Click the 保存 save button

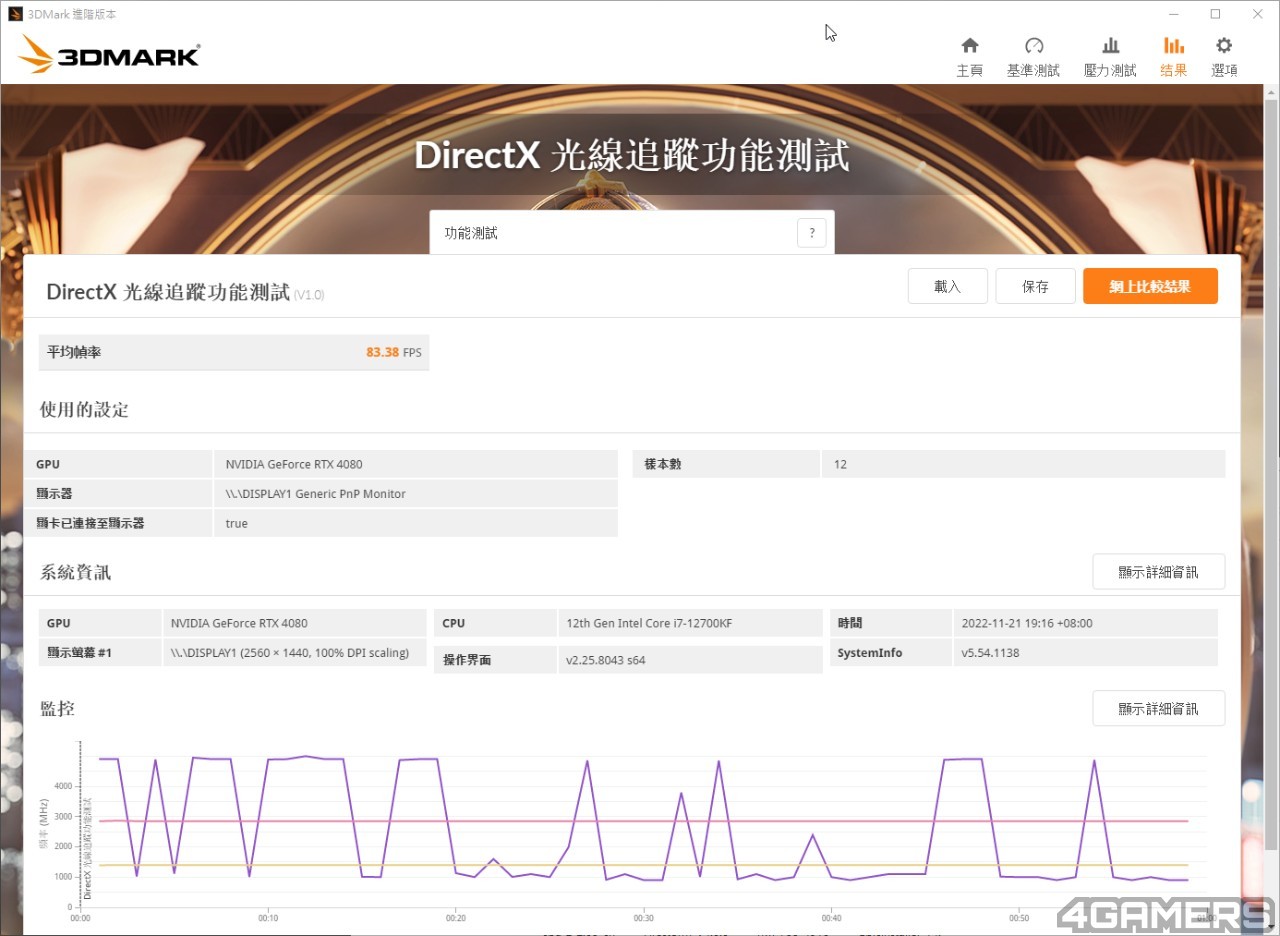pyautogui.click(x=1035, y=286)
